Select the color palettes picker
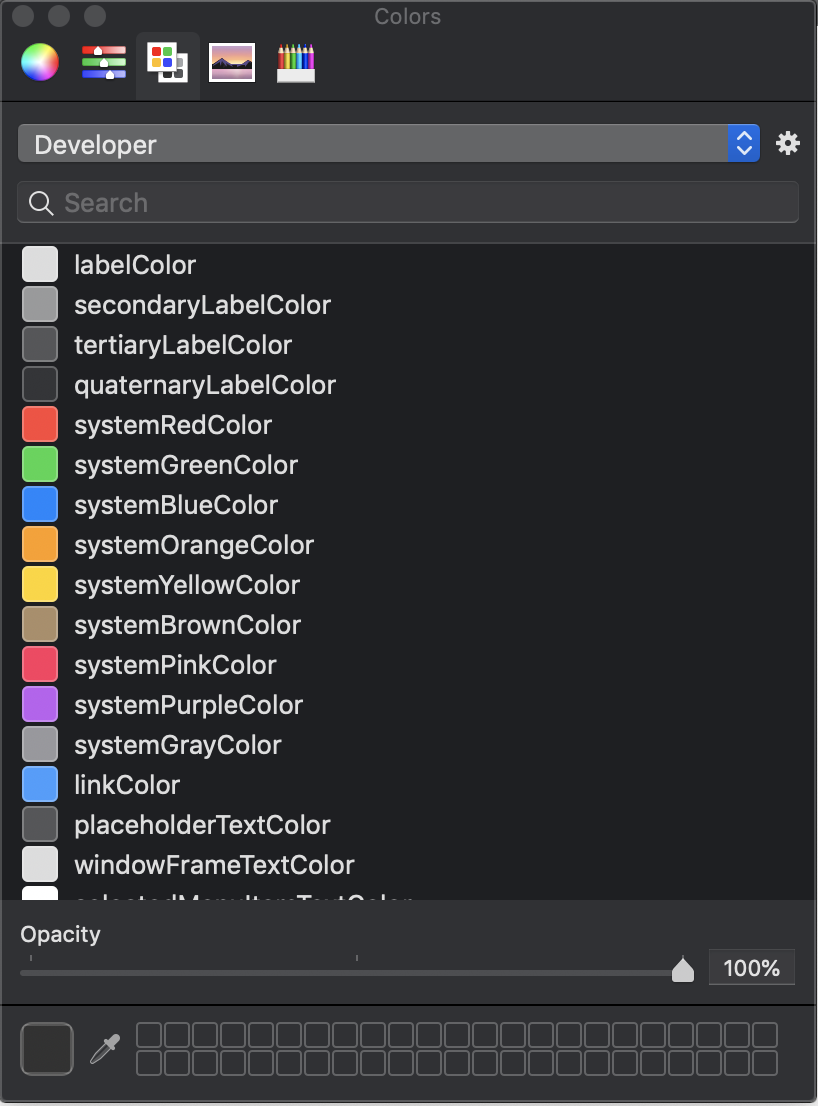Viewport: 818px width, 1106px height. coord(168,62)
